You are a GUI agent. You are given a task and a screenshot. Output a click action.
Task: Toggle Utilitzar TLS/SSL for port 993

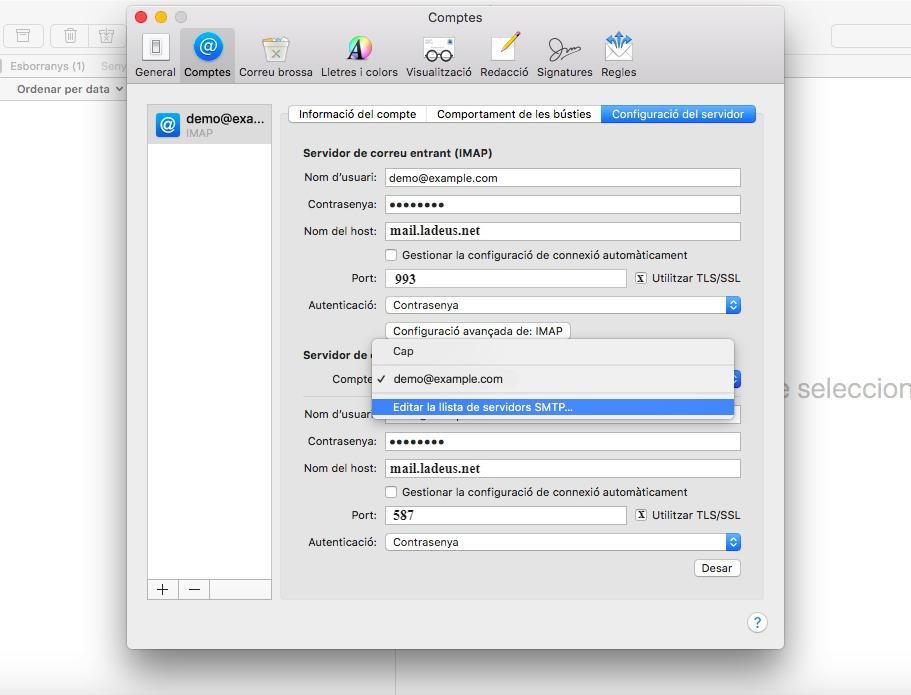[x=641, y=278]
